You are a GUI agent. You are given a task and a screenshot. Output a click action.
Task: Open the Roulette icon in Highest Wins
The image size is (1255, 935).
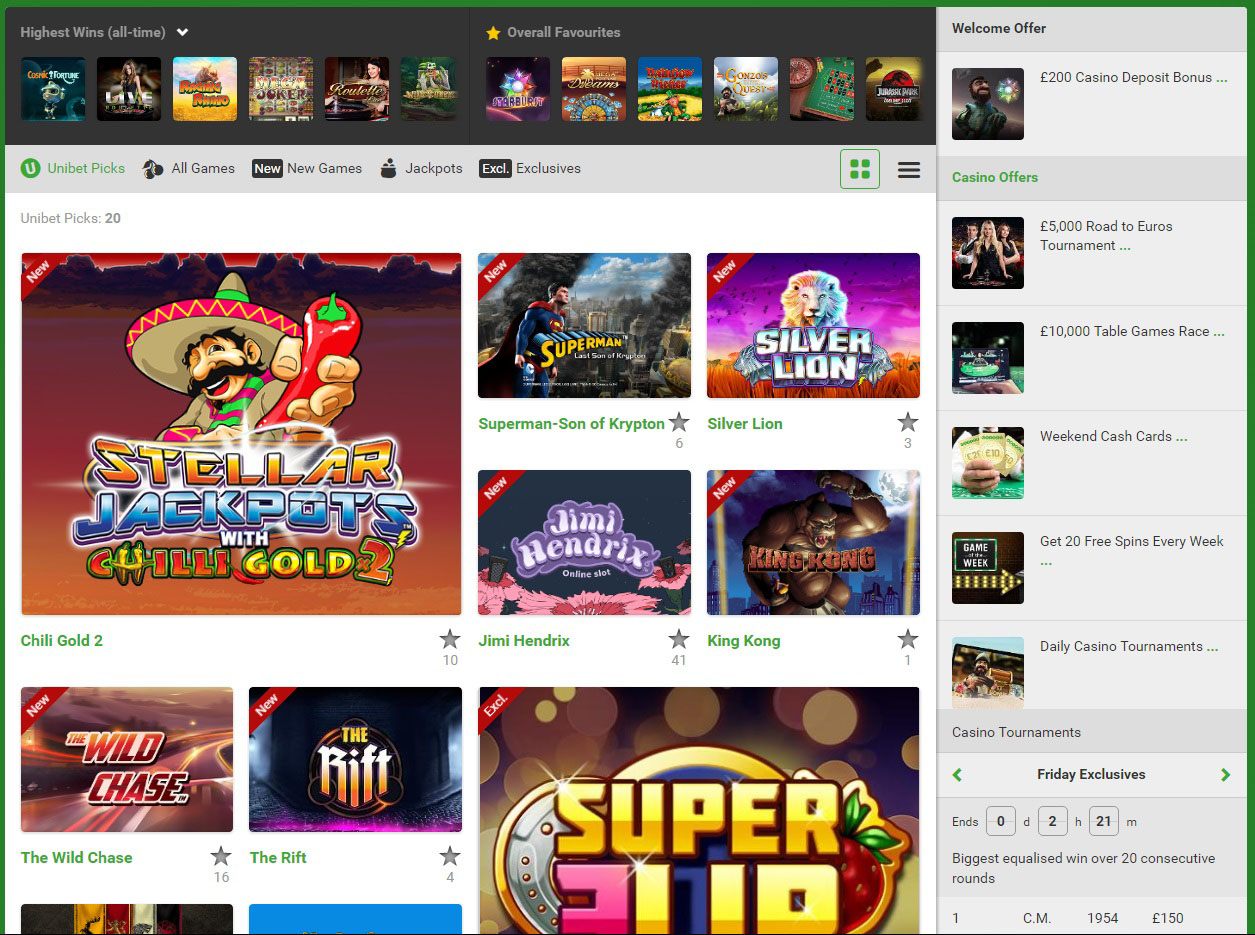click(x=357, y=89)
